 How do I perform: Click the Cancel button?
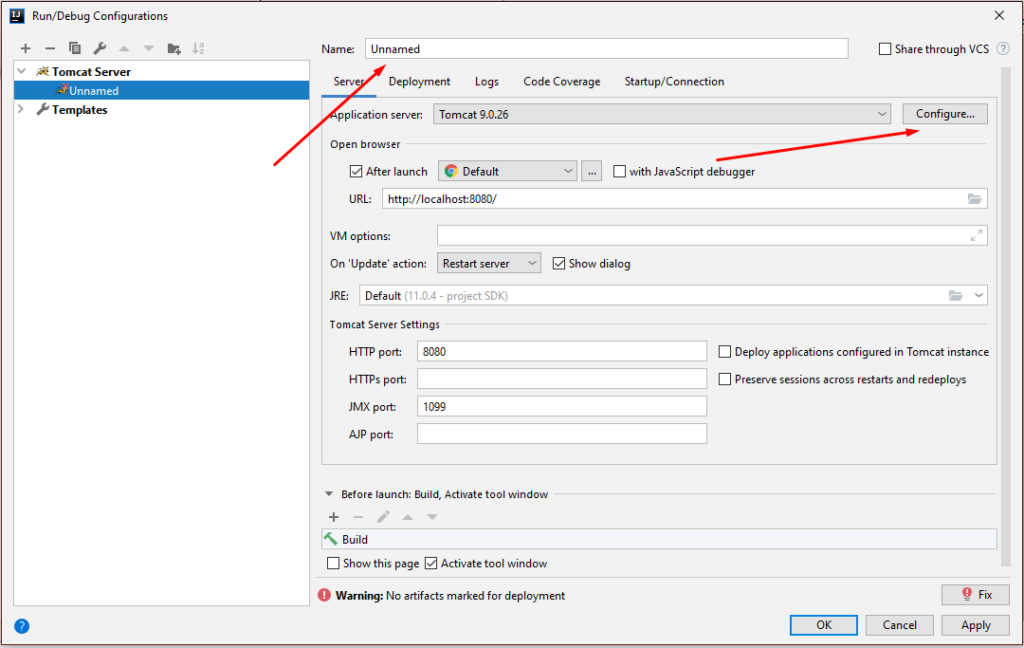pyautogui.click(x=899, y=625)
